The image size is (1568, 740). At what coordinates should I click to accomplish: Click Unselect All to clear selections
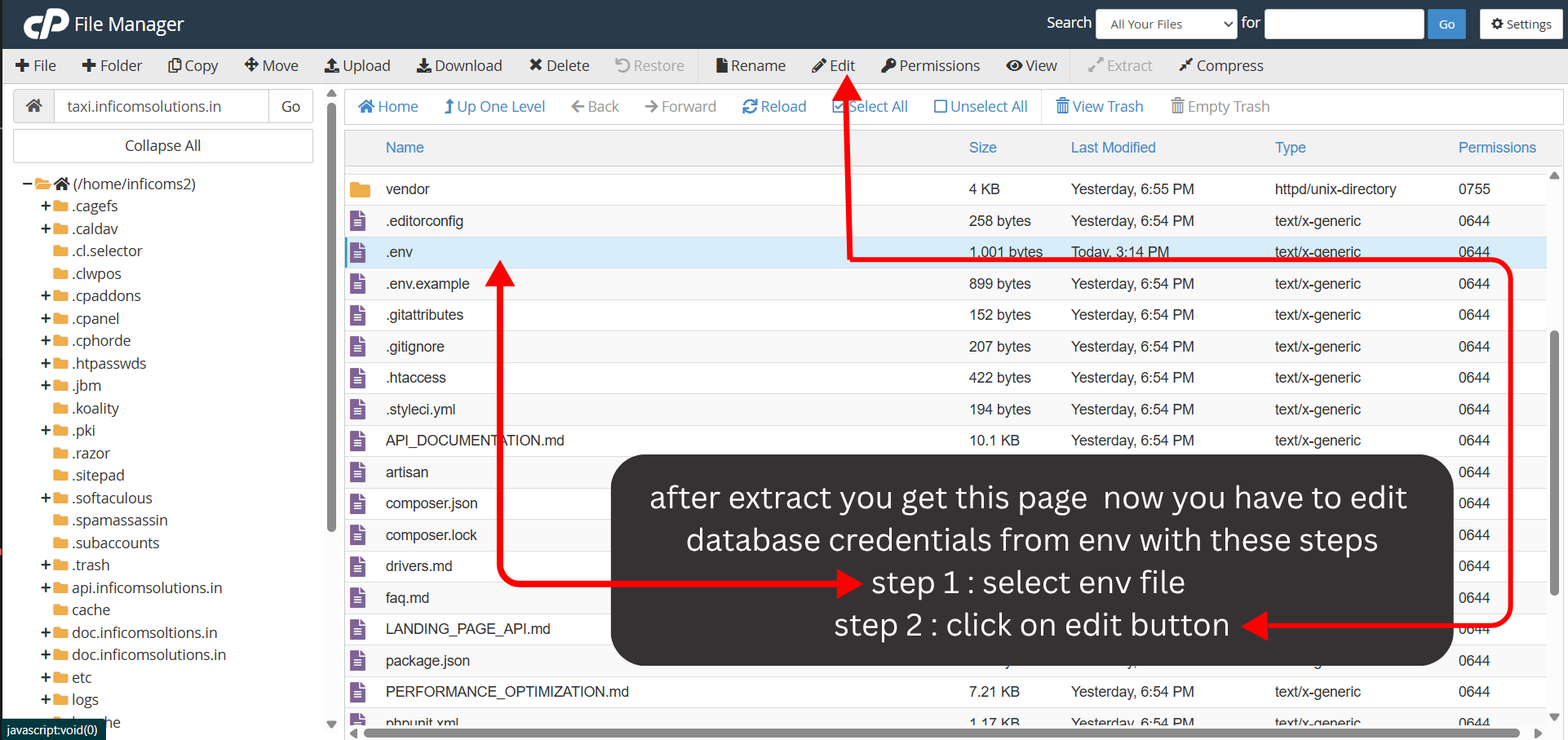(x=980, y=106)
